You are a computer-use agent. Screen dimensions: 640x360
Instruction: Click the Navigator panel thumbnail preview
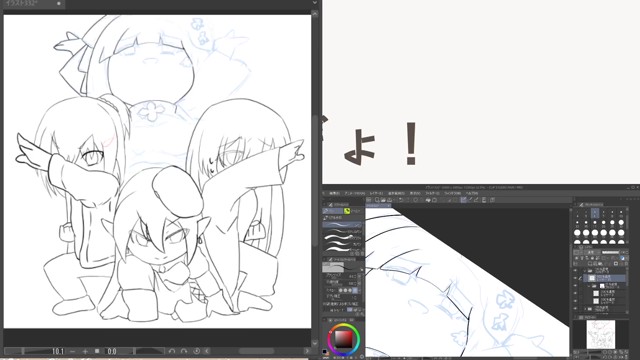tap(600, 335)
